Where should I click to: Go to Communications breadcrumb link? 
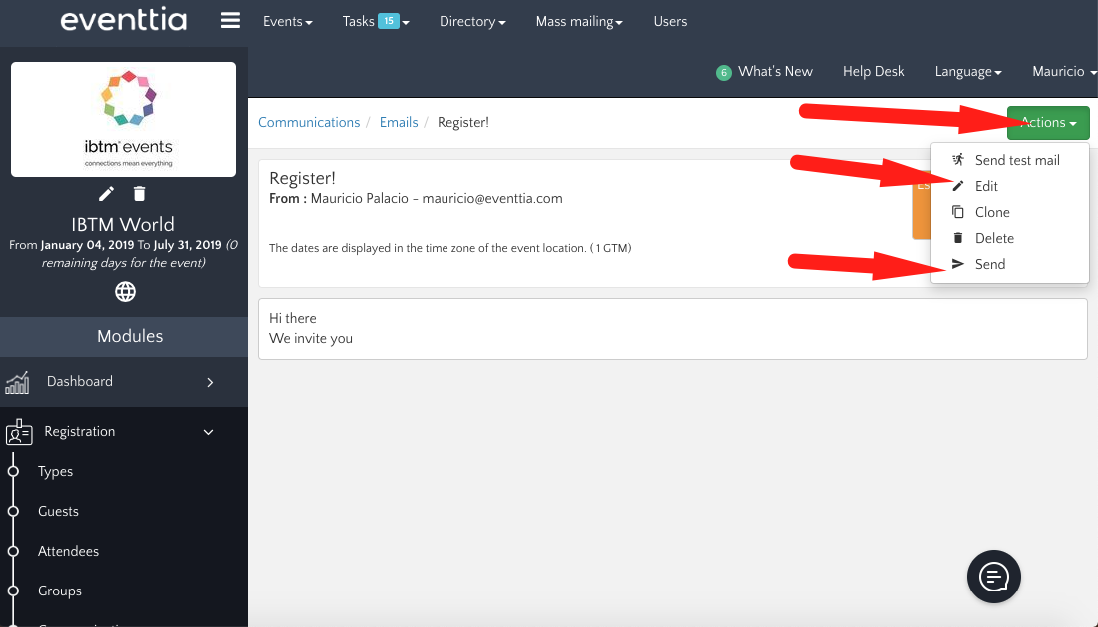[x=309, y=122]
